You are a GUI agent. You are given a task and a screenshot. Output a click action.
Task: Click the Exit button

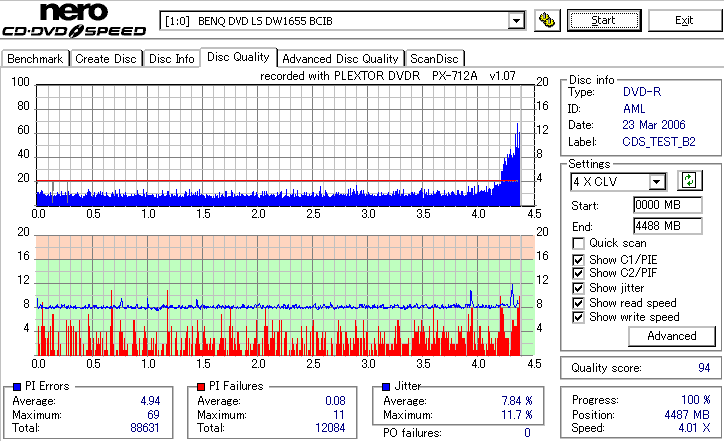click(x=684, y=20)
